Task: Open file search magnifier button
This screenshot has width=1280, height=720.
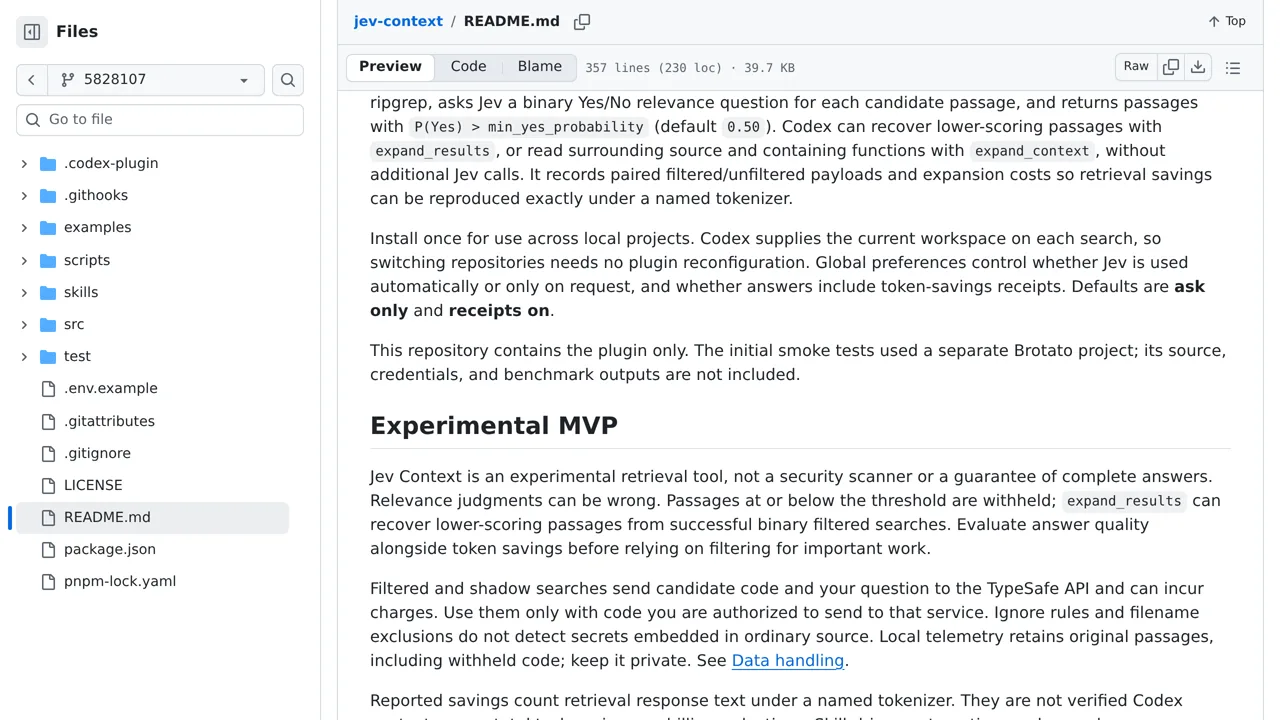Action: [x=288, y=80]
